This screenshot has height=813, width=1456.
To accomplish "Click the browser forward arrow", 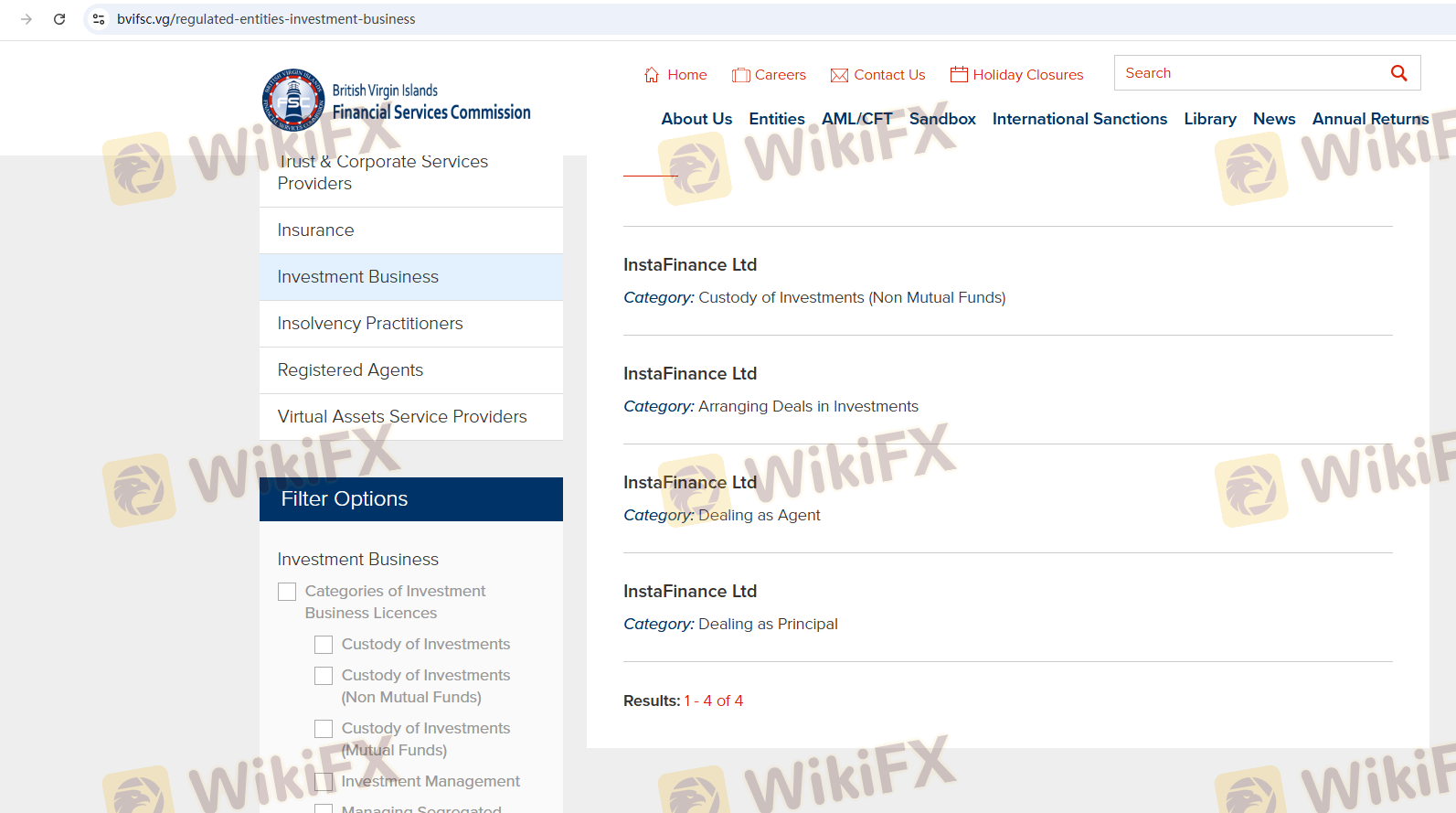I will pyautogui.click(x=27, y=19).
